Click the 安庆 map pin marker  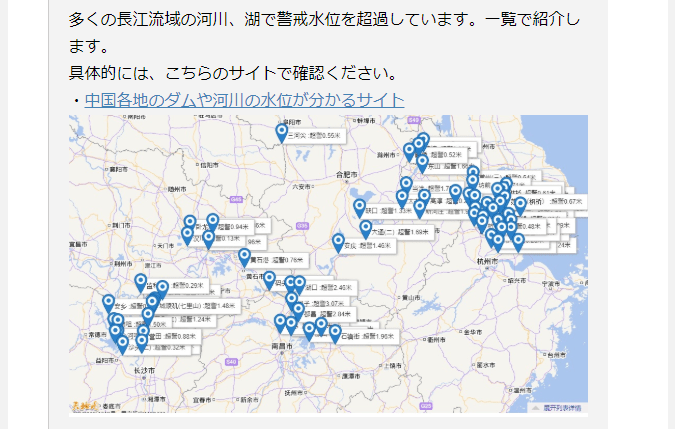point(338,242)
